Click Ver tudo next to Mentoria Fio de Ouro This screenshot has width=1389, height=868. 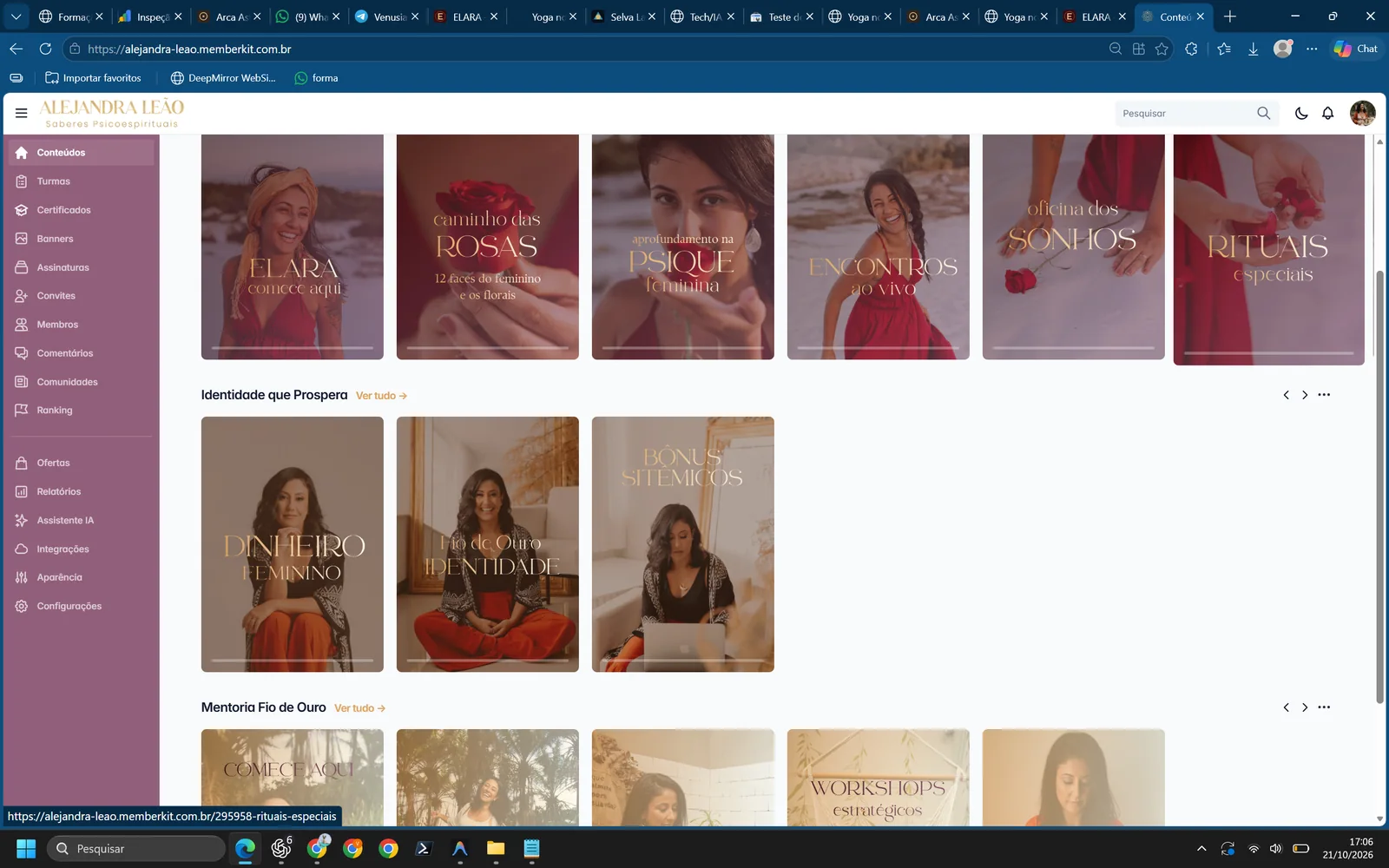click(x=359, y=708)
